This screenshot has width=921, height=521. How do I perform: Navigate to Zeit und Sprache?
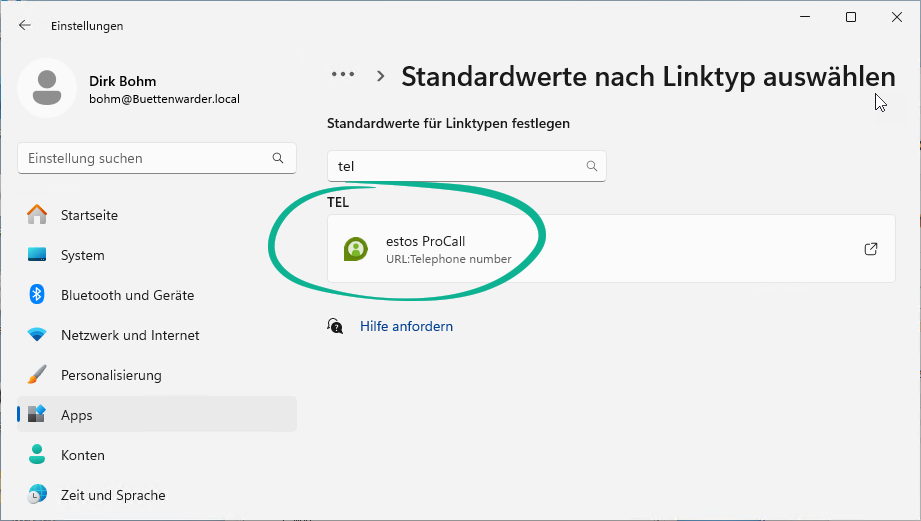[113, 495]
